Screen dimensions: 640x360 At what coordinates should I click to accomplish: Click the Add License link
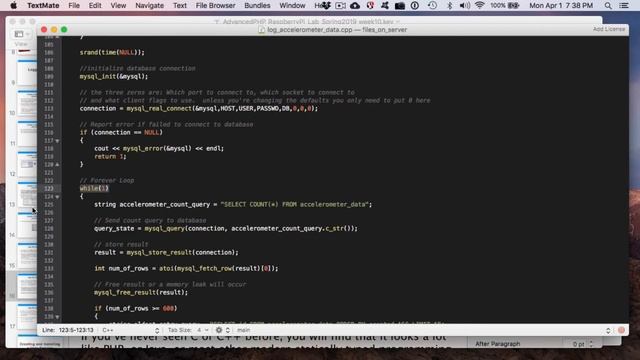tap(609, 29)
